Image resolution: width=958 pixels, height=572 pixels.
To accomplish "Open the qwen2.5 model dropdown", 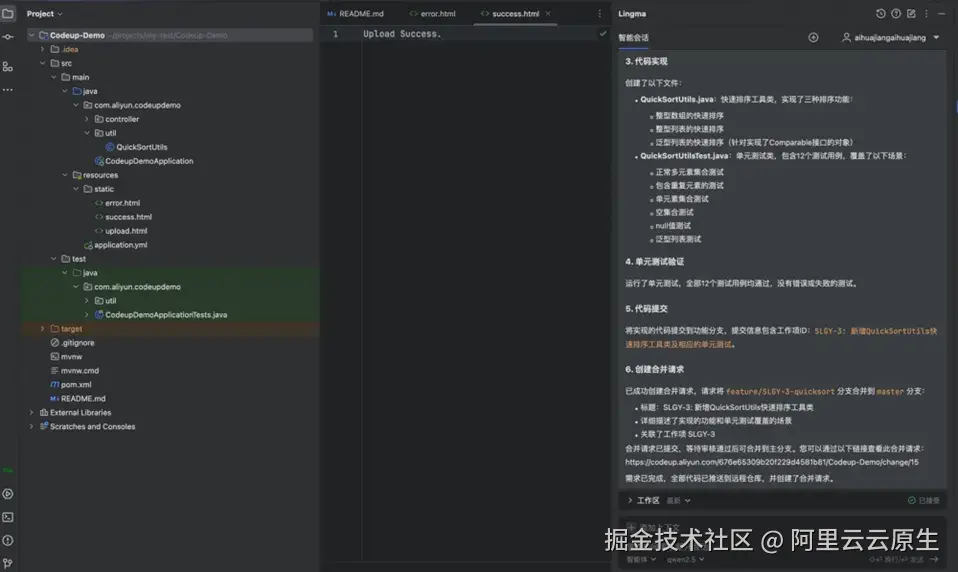I will coord(686,559).
